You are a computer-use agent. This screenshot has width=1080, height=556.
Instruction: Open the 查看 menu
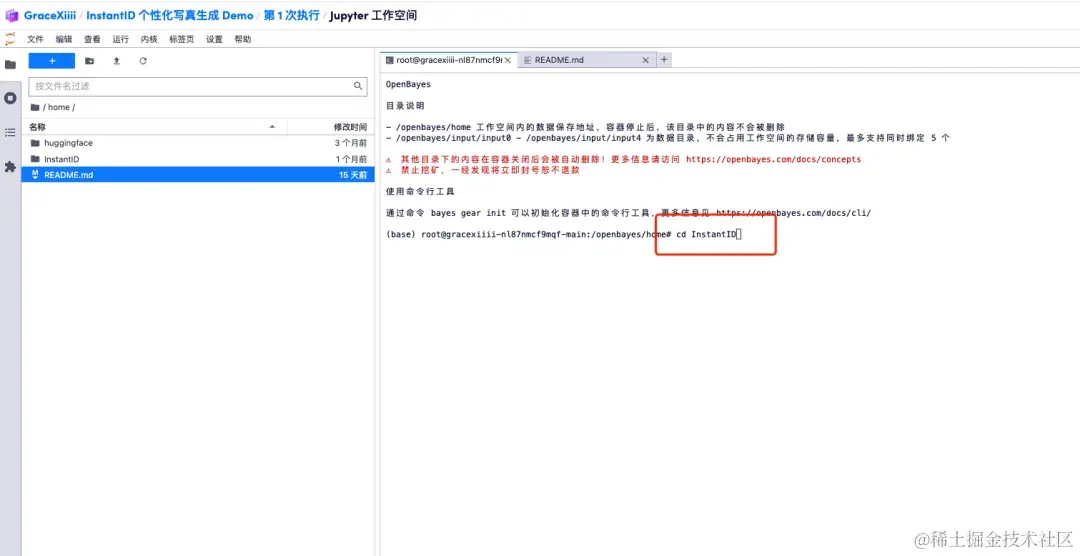[92, 39]
